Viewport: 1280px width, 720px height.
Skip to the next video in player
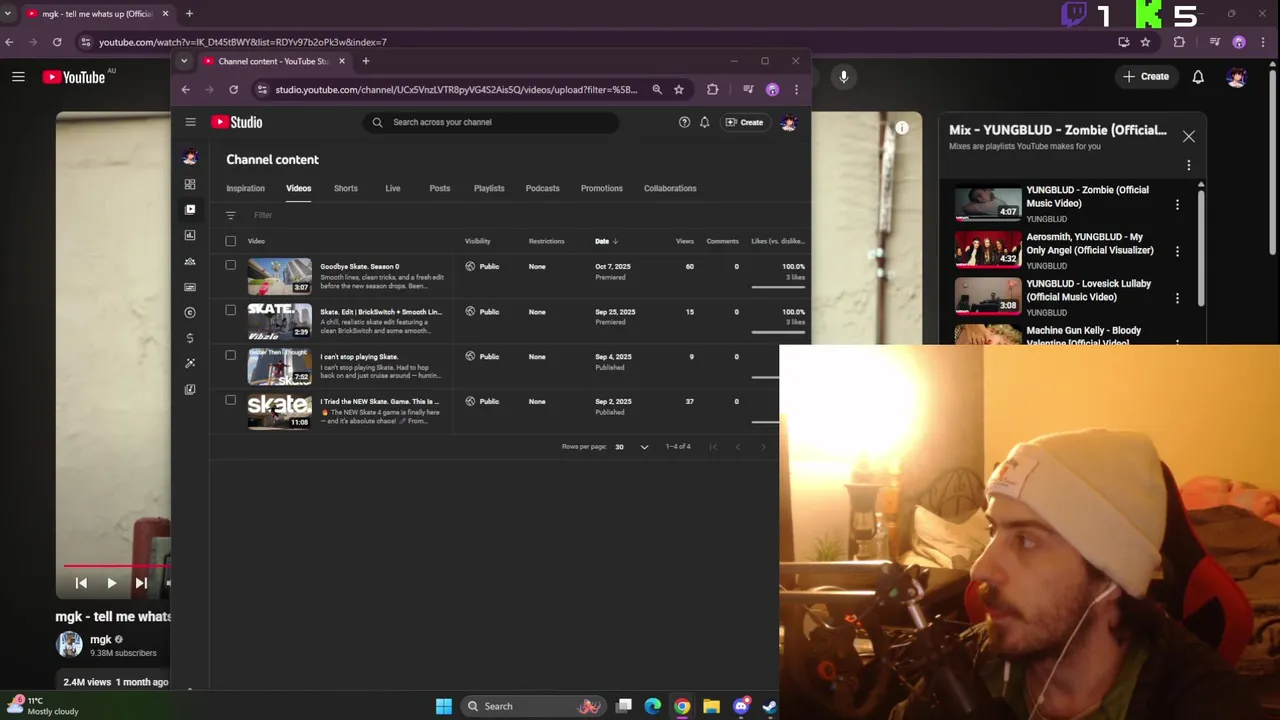(x=141, y=583)
